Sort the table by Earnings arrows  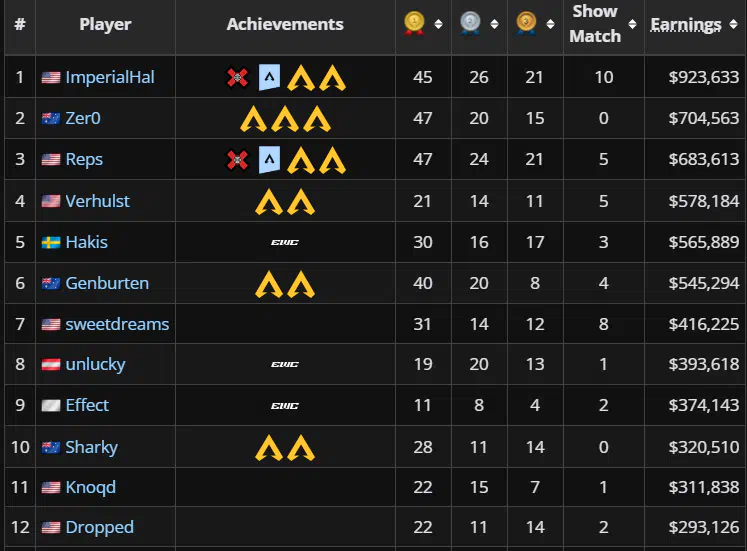click(x=733, y=24)
